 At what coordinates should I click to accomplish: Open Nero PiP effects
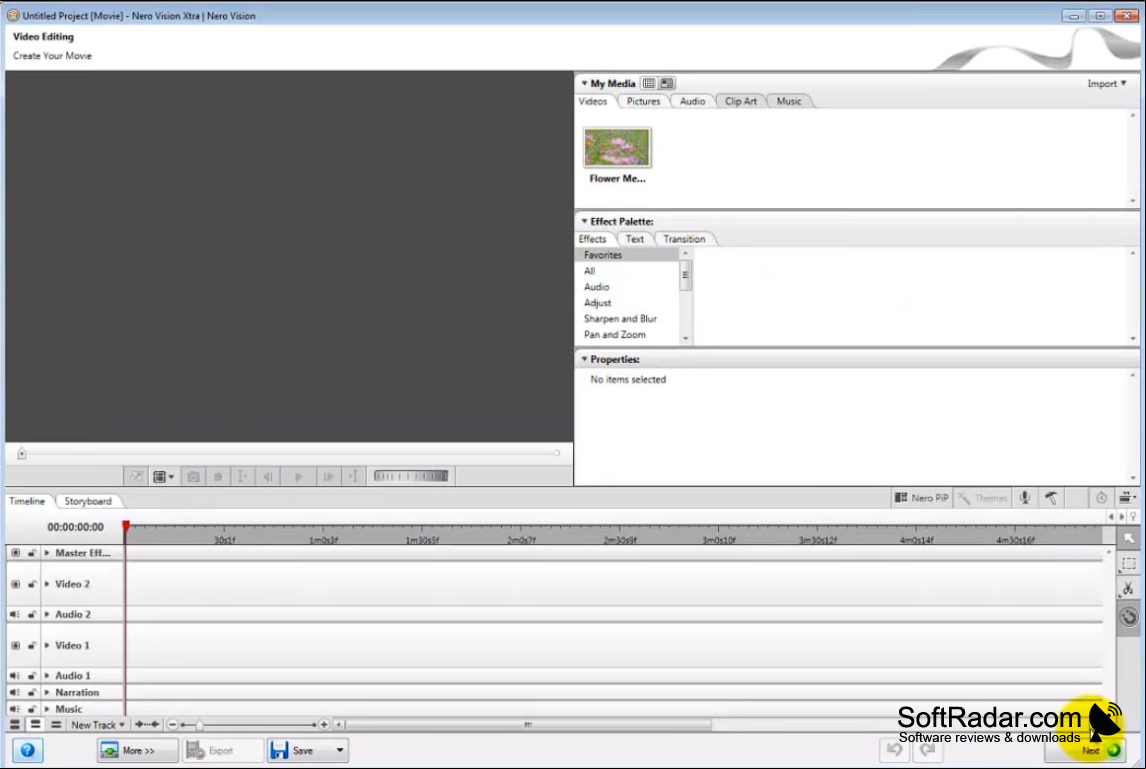pyautogui.click(x=921, y=498)
